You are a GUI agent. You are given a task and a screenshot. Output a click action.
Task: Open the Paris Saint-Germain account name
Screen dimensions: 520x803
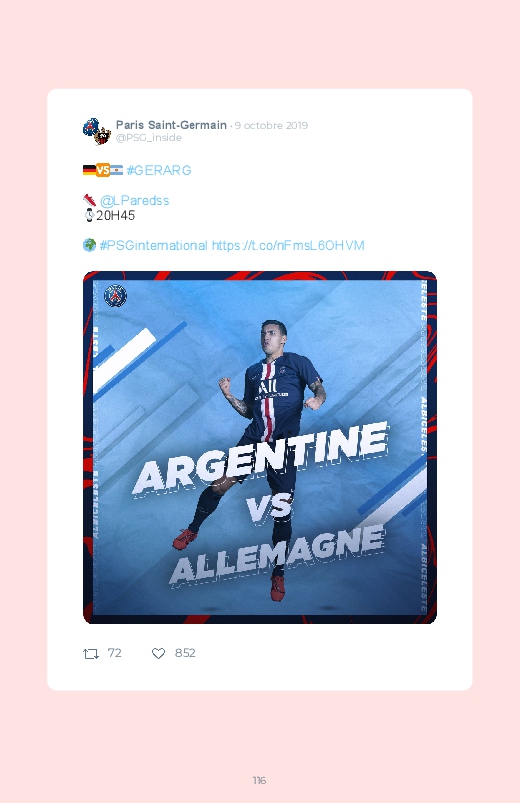coord(171,125)
